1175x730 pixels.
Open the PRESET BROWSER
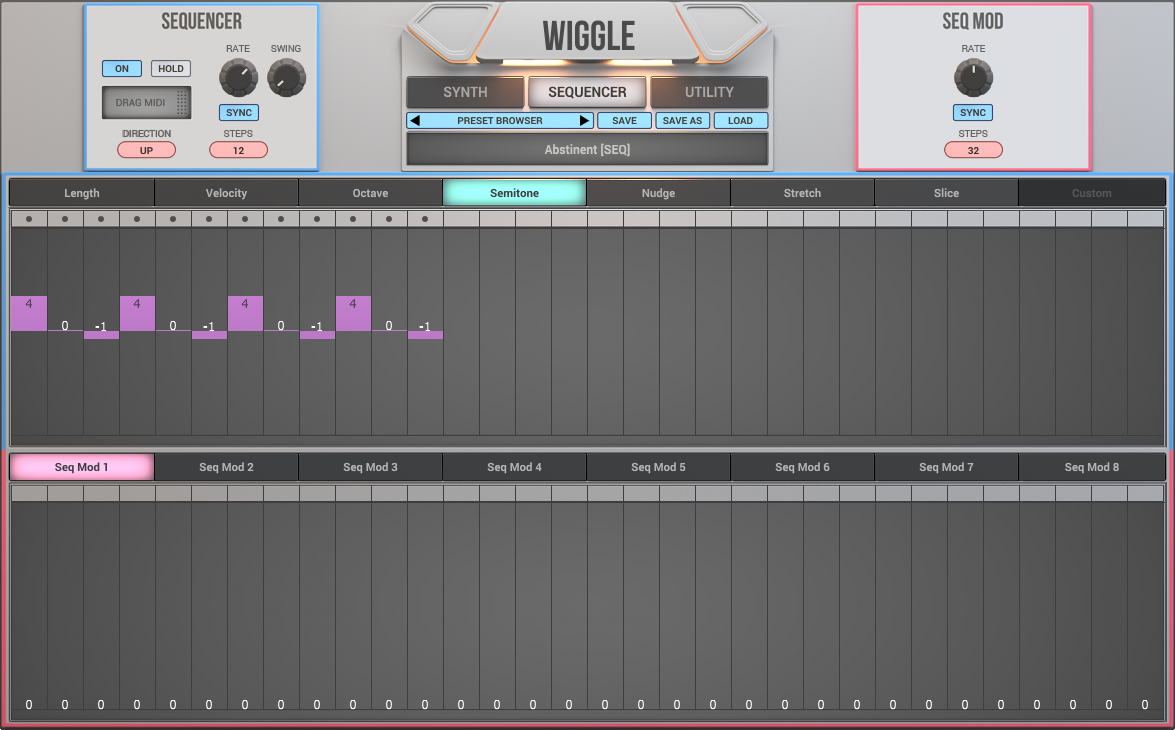(500, 121)
